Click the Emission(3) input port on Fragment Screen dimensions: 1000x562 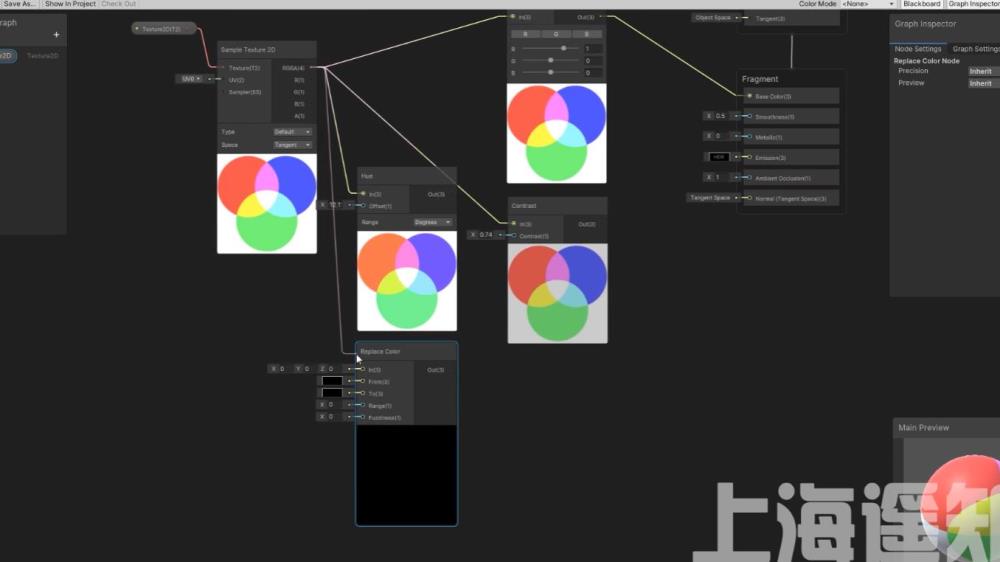(x=749, y=157)
